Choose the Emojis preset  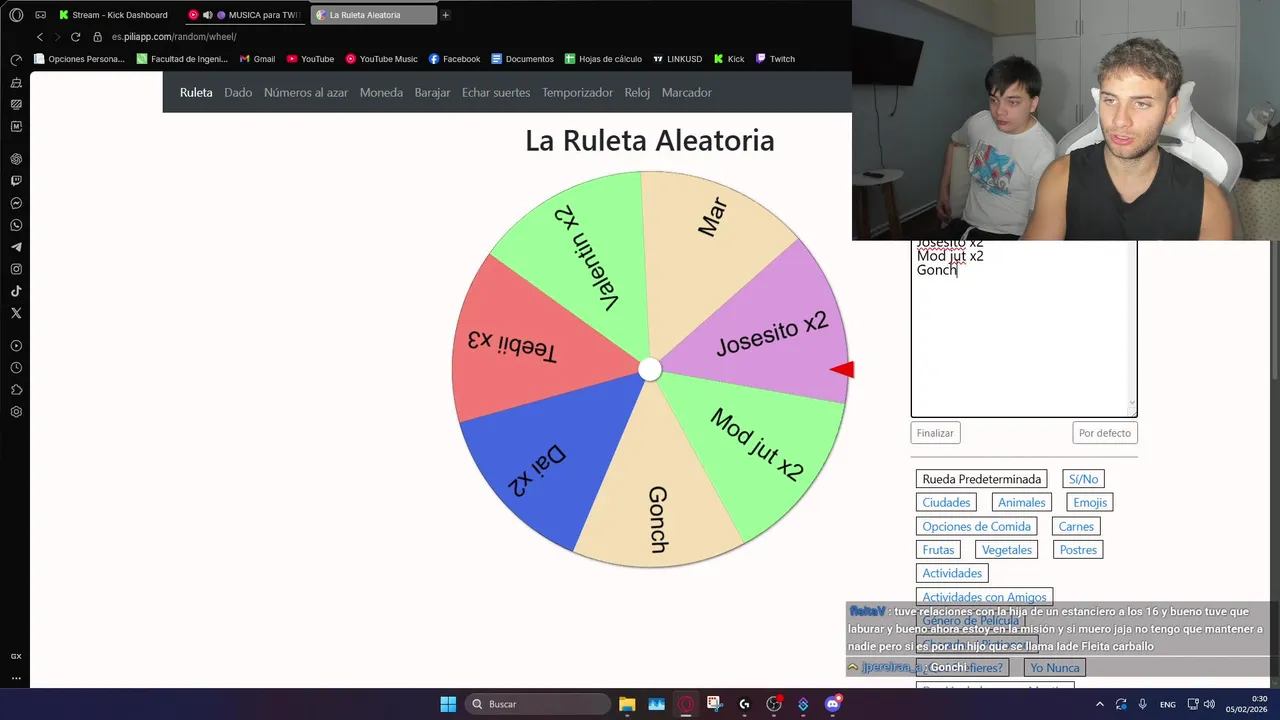pyautogui.click(x=1090, y=503)
